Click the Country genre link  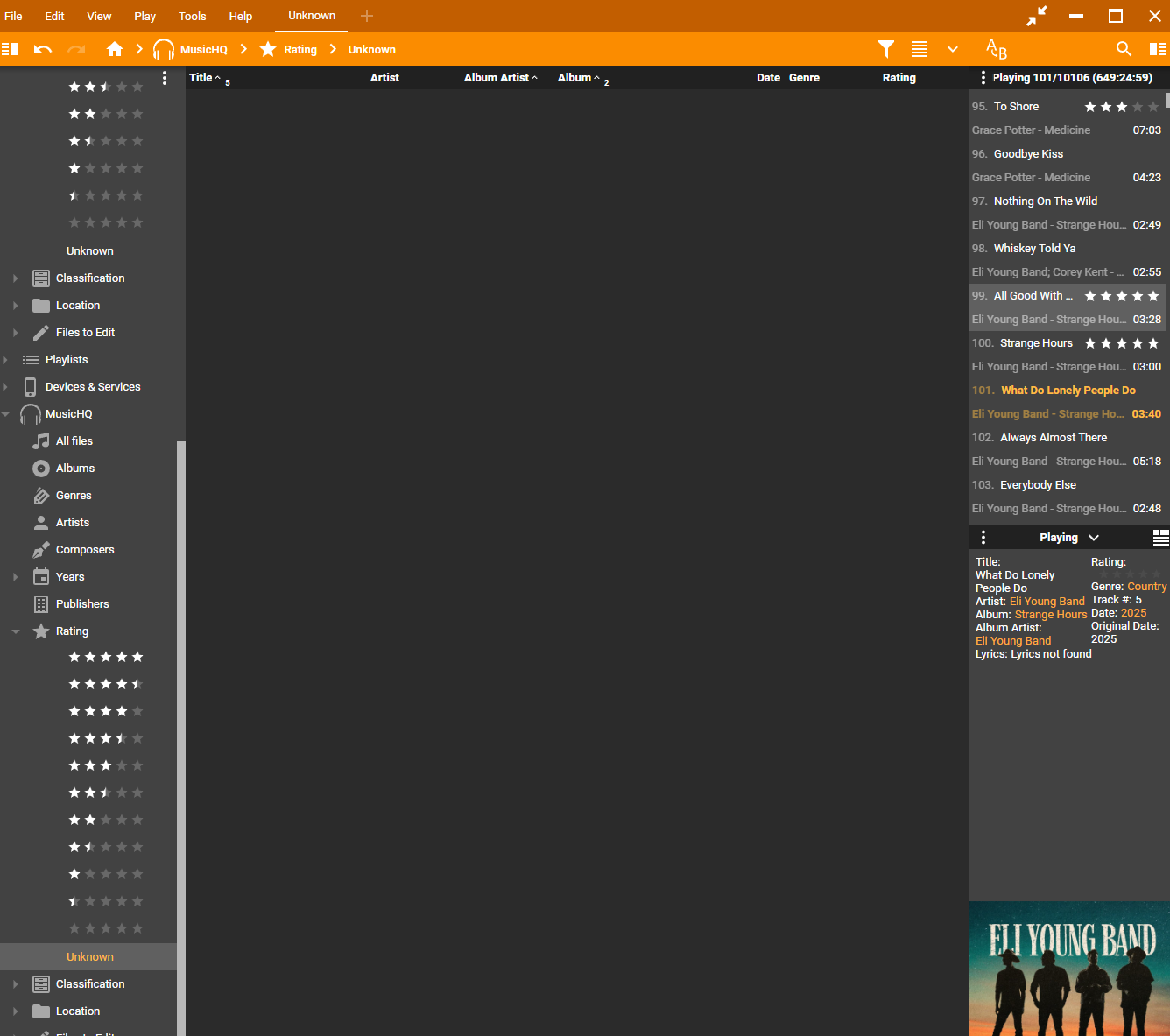pyautogui.click(x=1146, y=587)
